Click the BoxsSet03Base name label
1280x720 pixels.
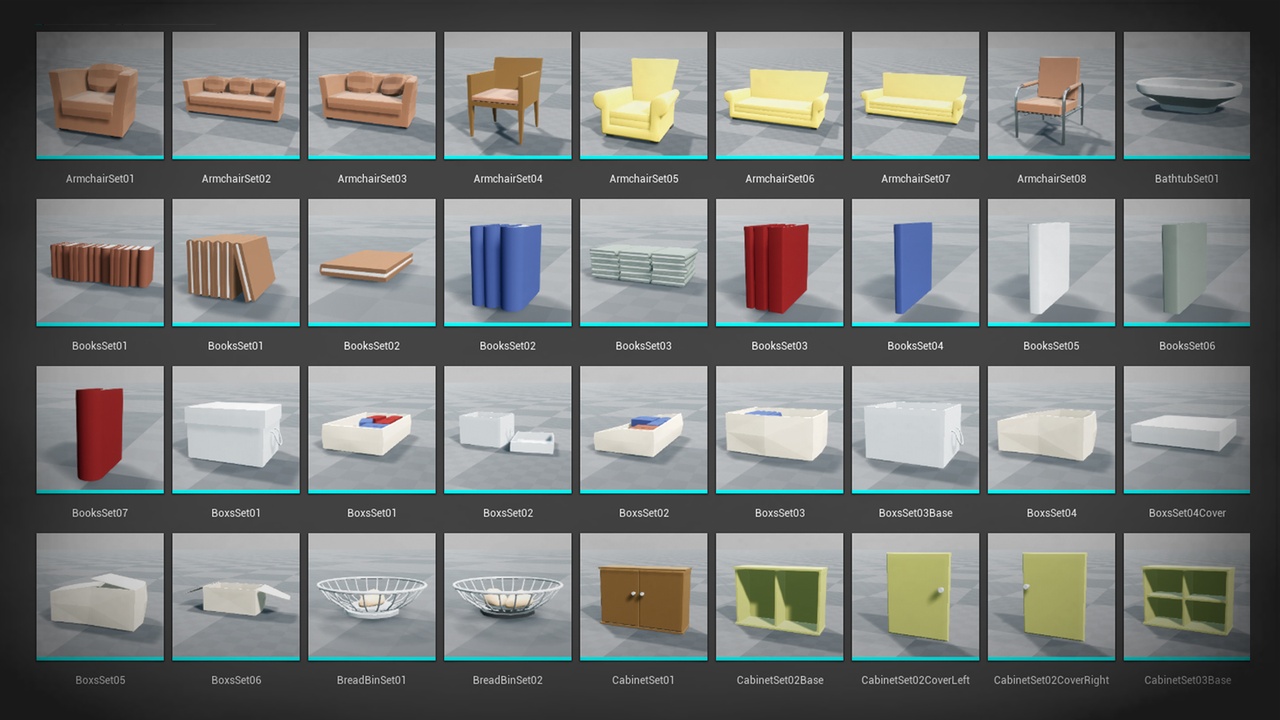[916, 513]
